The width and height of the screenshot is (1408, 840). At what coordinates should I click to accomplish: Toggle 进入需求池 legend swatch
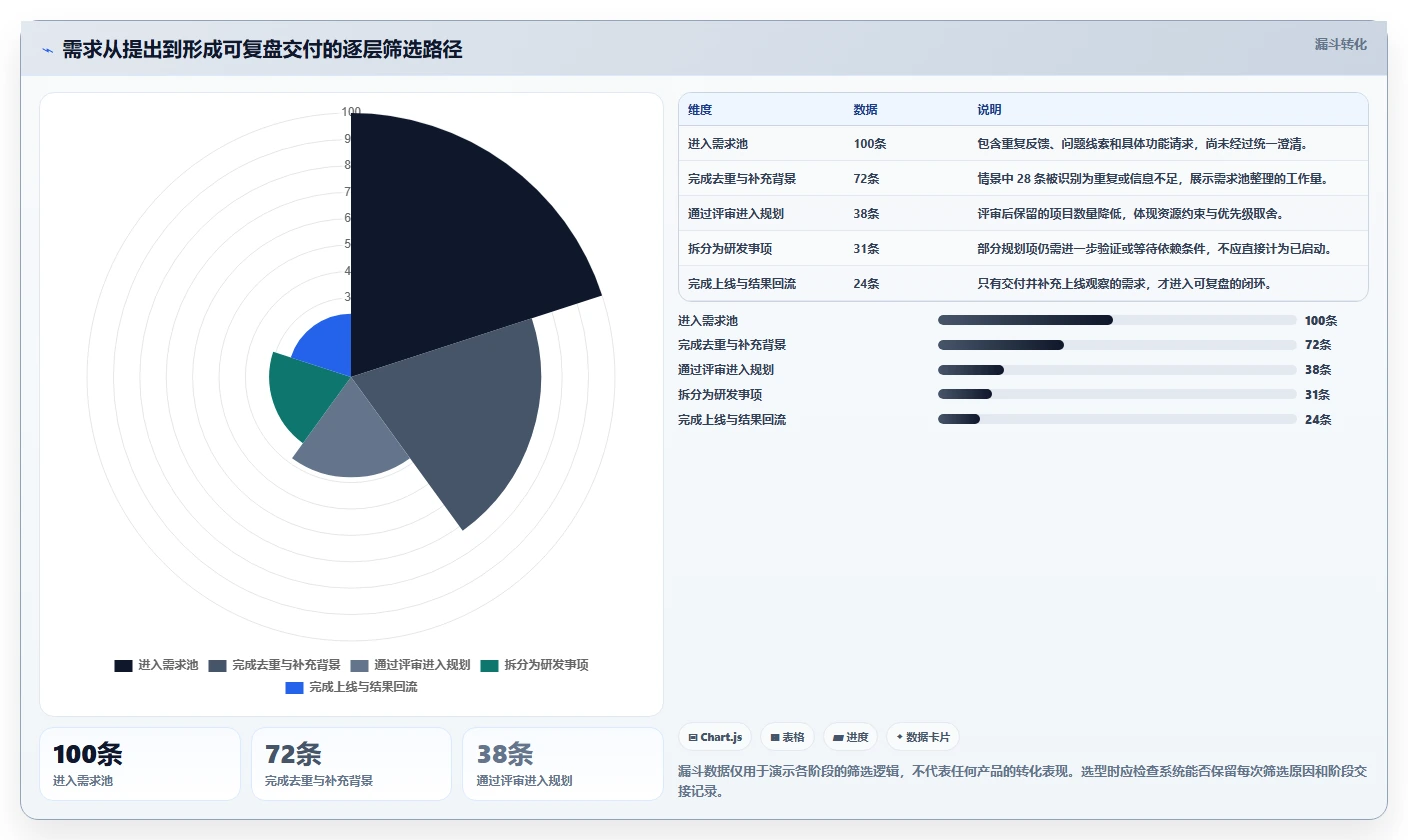(123, 665)
